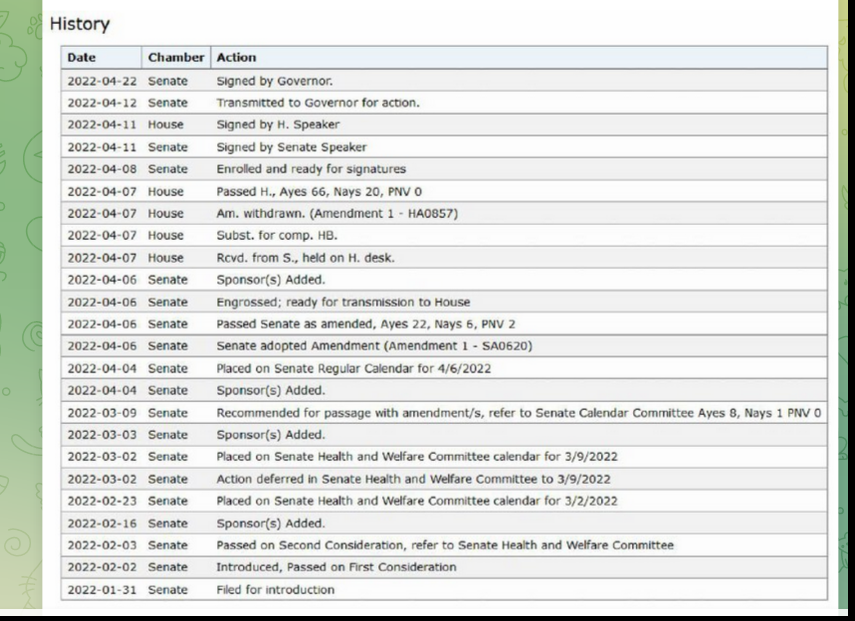Click the "Signed by Senate Speaker" action
Image resolution: width=855 pixels, height=621 pixels.
292,147
